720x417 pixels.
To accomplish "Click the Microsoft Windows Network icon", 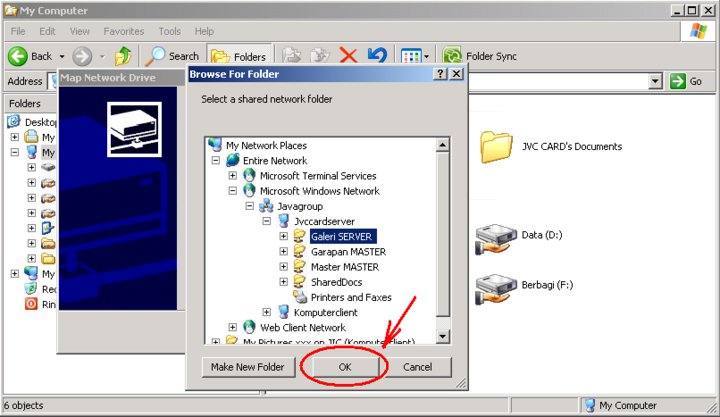I will click(x=249, y=191).
